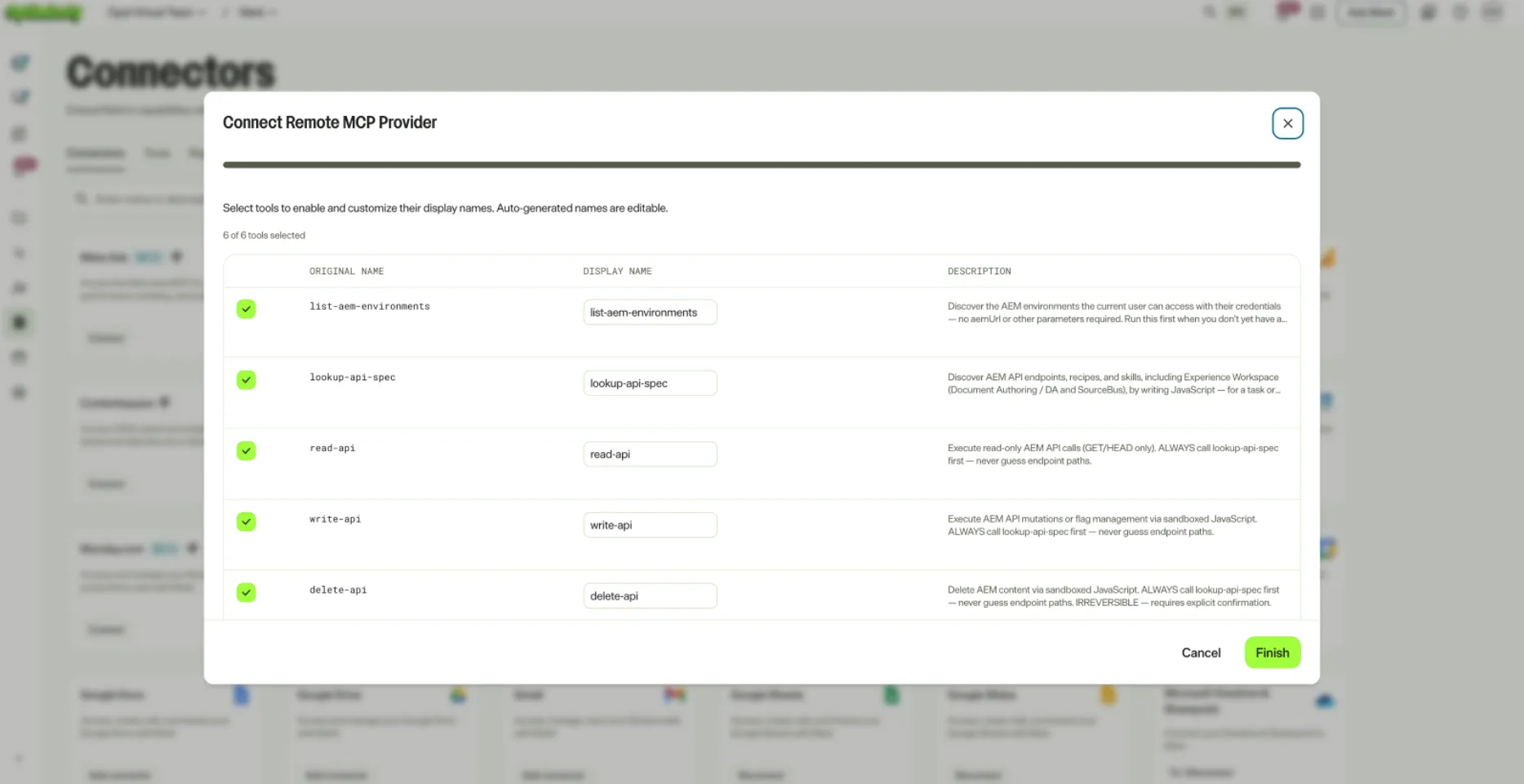Focus the lookup-api-spec display name input

pyautogui.click(x=650, y=383)
